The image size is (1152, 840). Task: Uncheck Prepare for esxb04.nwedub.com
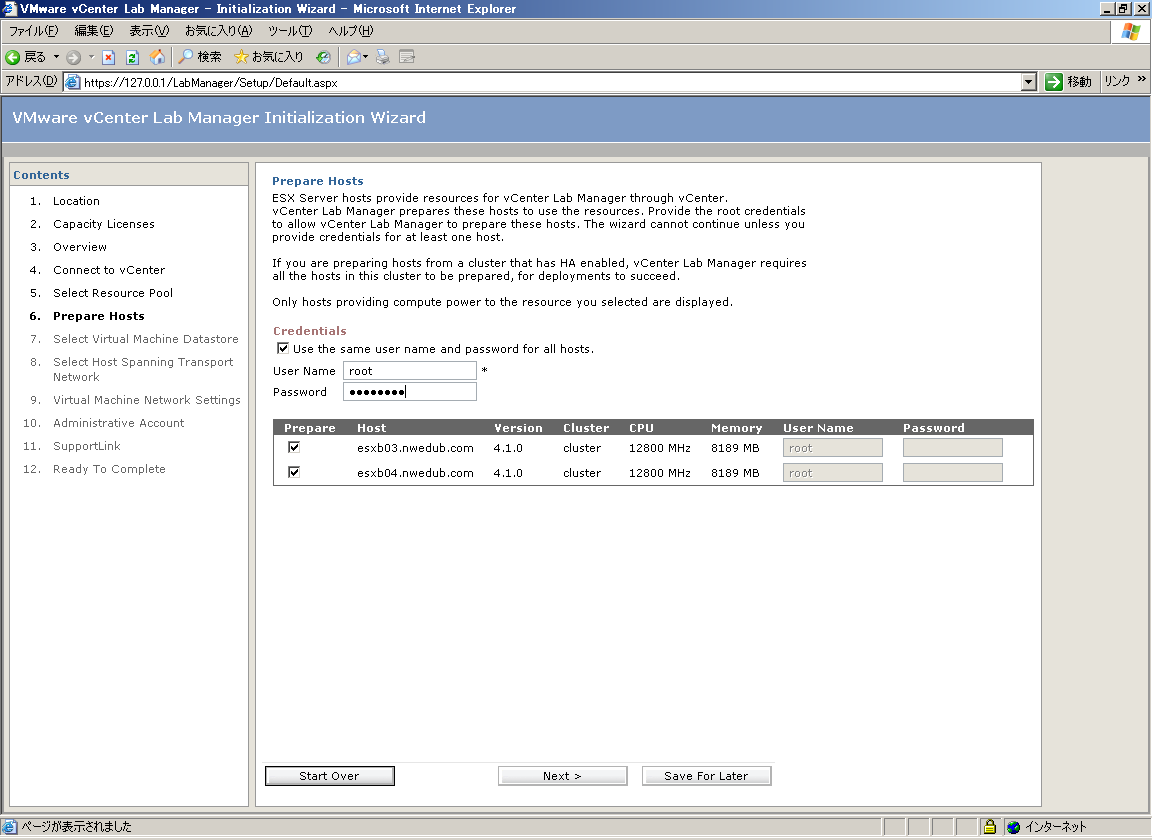pos(294,472)
